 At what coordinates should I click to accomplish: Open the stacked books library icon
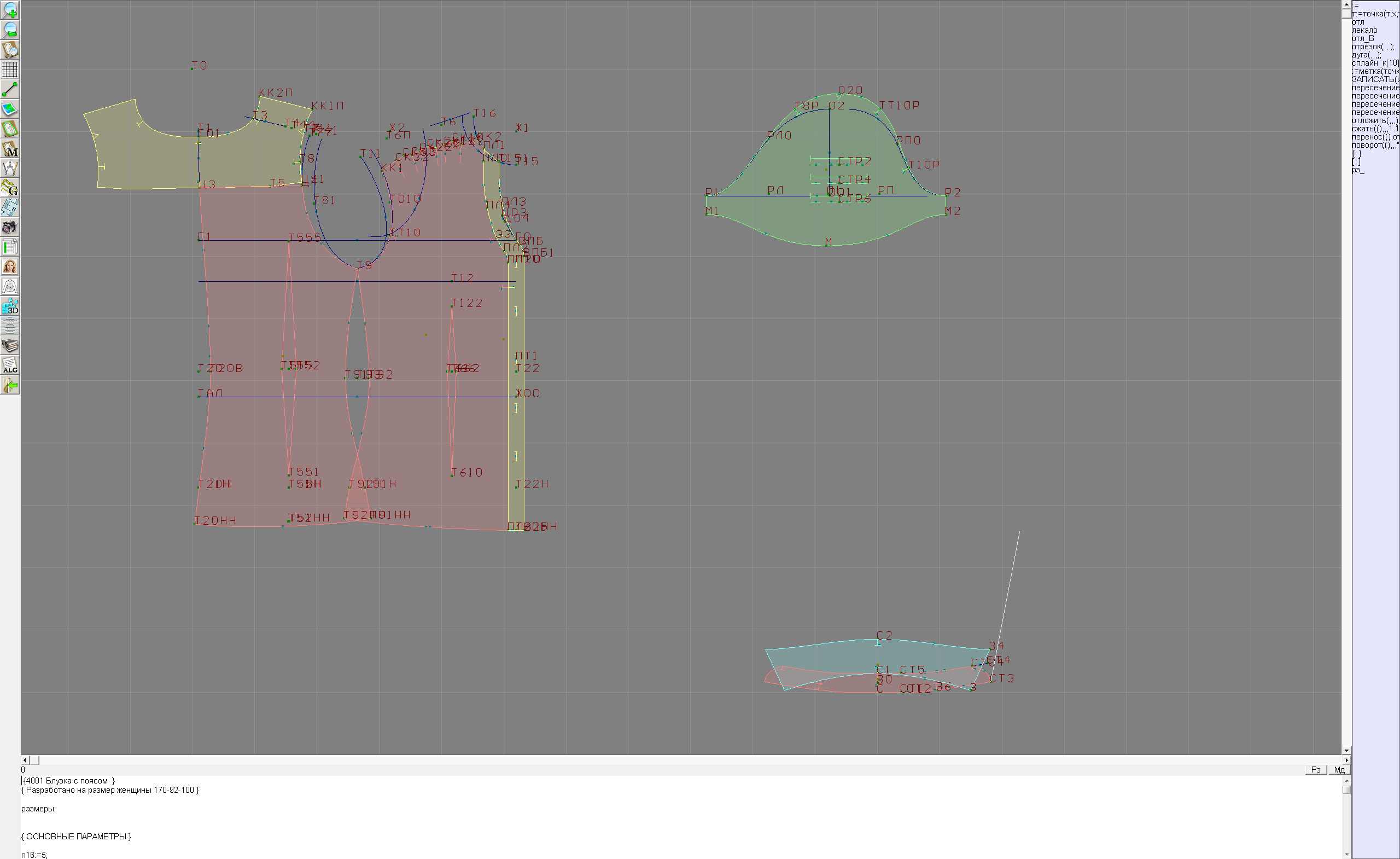click(10, 346)
